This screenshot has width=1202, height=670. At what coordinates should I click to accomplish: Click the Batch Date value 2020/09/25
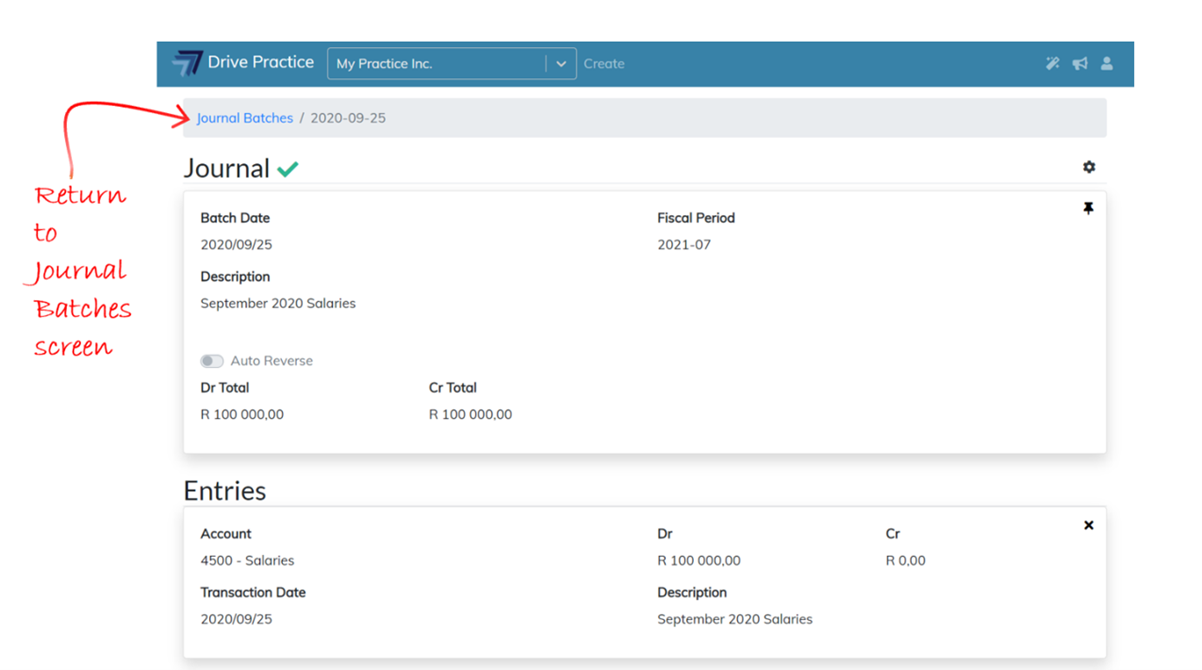click(236, 244)
